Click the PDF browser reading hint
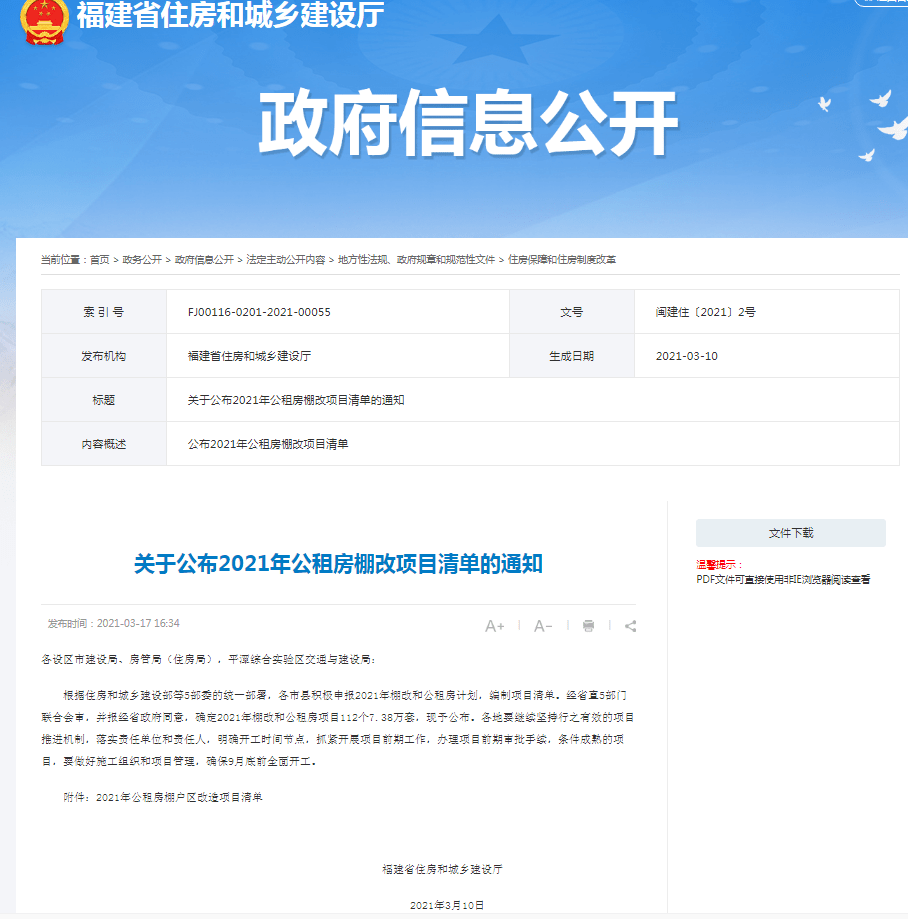 pyautogui.click(x=783, y=580)
